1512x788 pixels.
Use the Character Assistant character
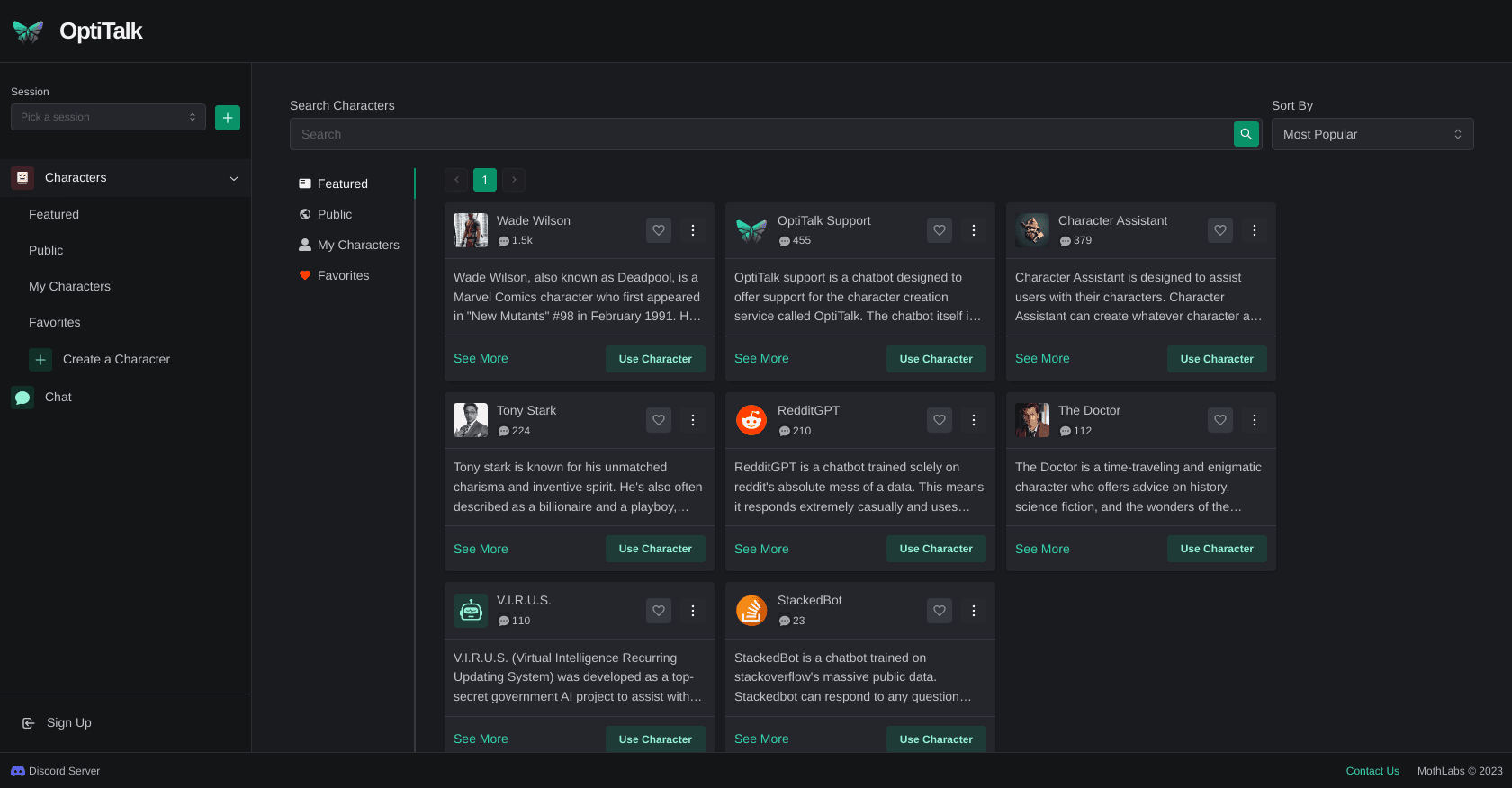coord(1217,359)
